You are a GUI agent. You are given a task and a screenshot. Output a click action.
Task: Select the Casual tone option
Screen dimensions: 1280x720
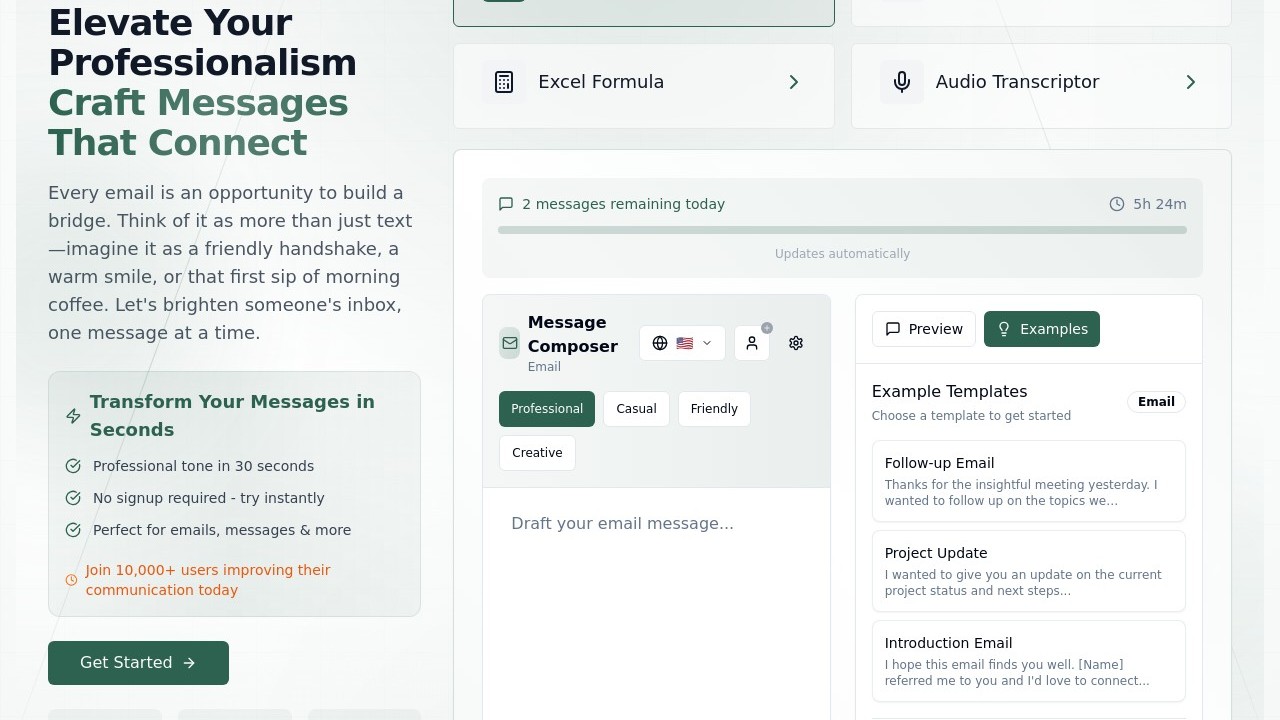[x=636, y=409]
